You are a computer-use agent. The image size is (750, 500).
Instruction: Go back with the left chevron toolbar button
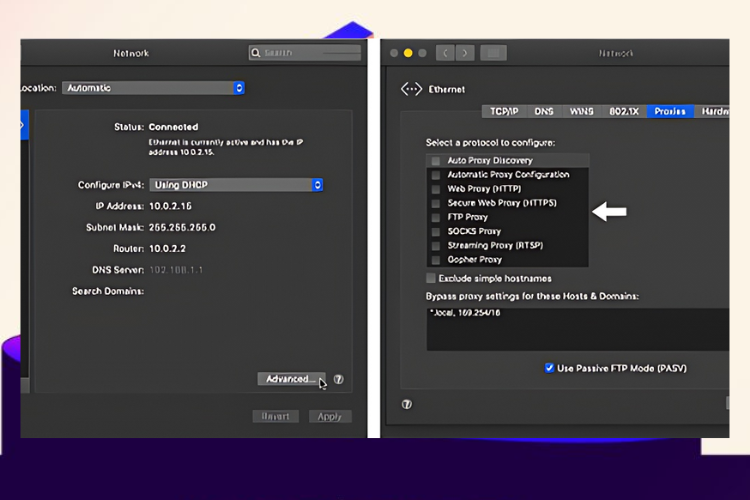tap(445, 53)
